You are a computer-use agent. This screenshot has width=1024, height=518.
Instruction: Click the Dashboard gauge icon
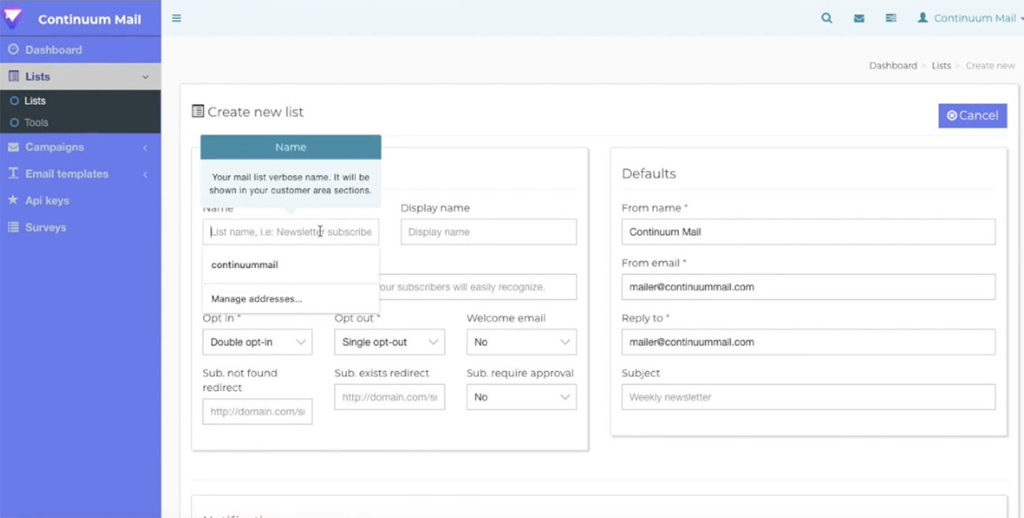13,49
